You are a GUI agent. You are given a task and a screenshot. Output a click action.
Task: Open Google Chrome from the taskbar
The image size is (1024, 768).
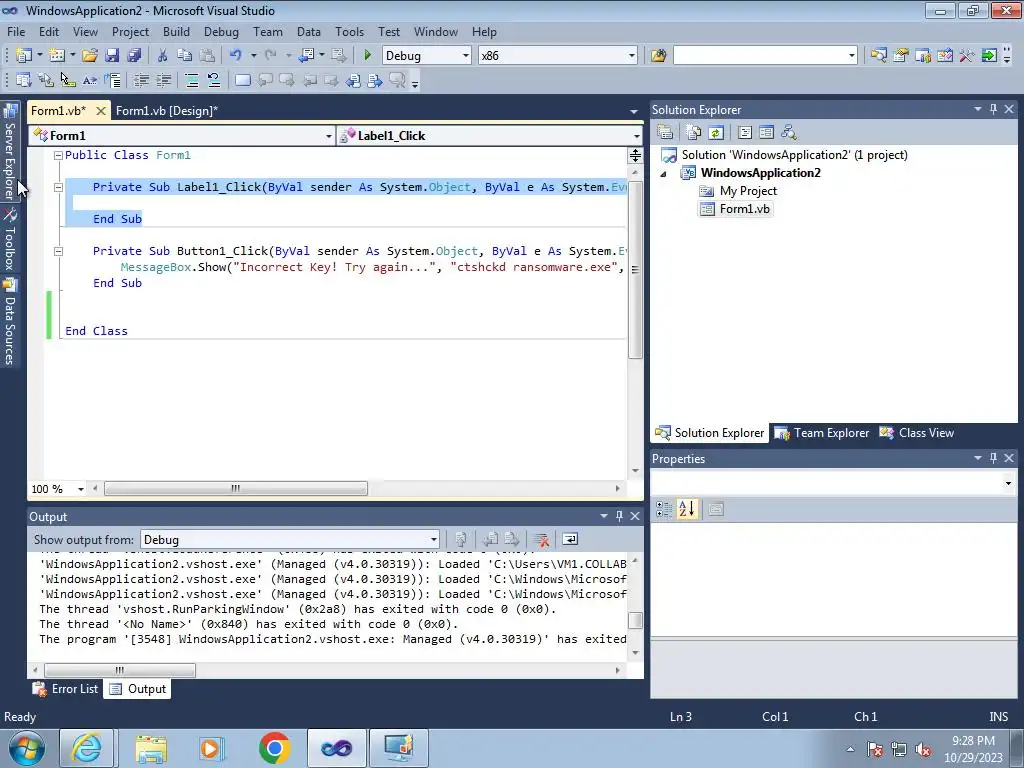[274, 748]
